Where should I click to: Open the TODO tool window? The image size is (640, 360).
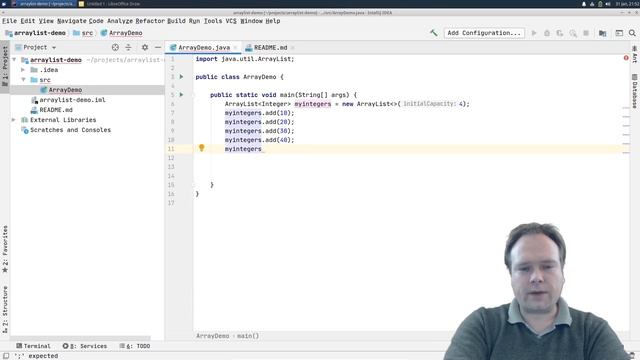point(135,346)
